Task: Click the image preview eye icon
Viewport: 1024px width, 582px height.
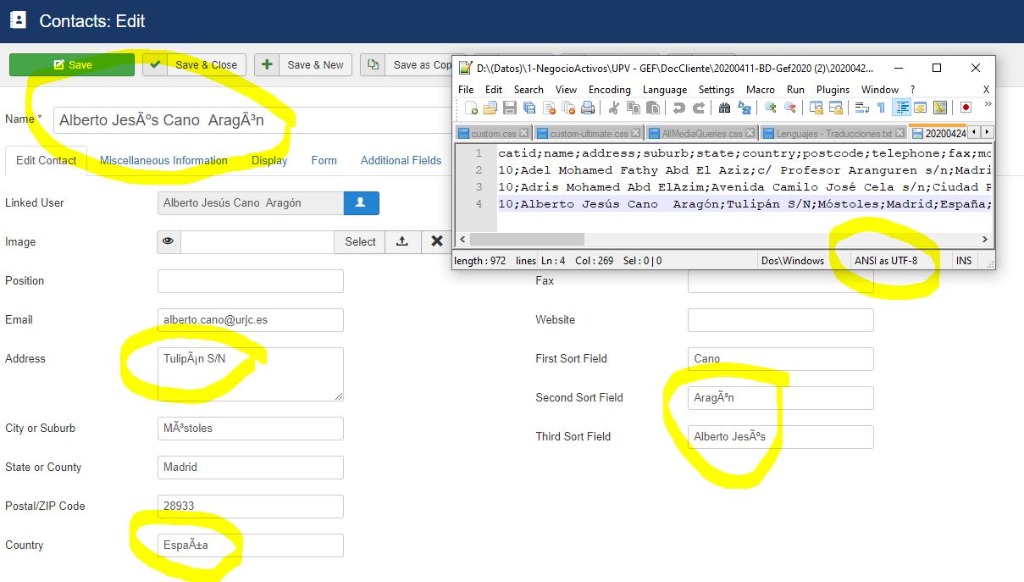Action: [x=168, y=241]
